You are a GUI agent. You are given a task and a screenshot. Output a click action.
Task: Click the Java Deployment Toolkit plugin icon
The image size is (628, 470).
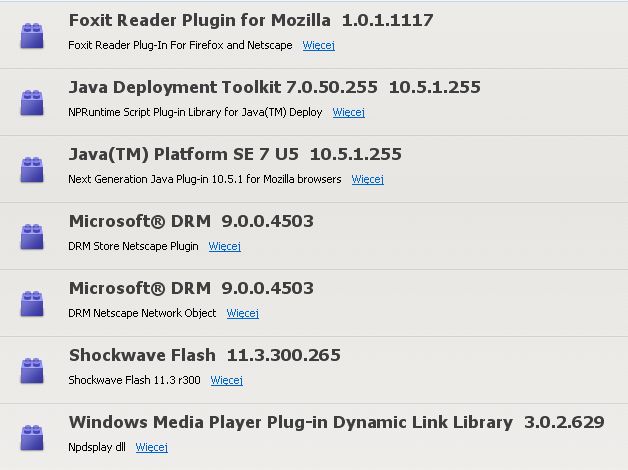pyautogui.click(x=32, y=102)
